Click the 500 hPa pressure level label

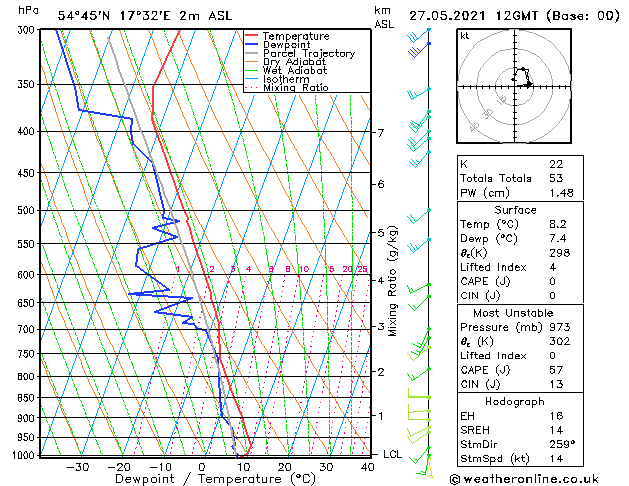tap(28, 211)
